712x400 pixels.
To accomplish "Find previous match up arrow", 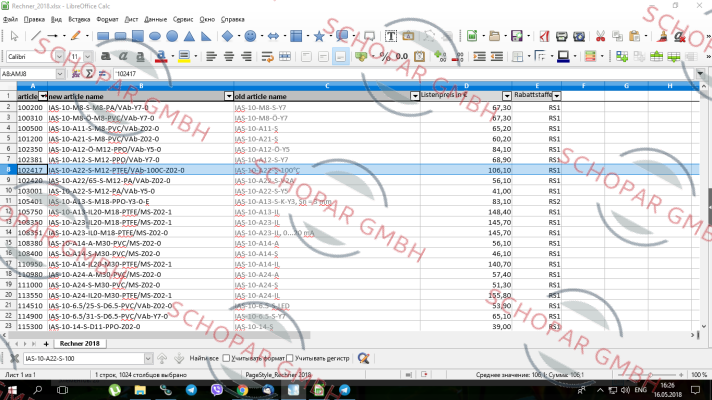I will tap(162, 358).
